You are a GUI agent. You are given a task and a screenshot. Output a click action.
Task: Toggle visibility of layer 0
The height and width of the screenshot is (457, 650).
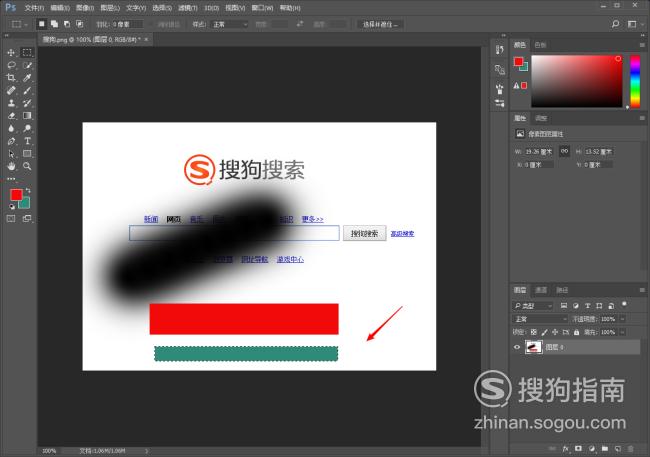(x=517, y=347)
